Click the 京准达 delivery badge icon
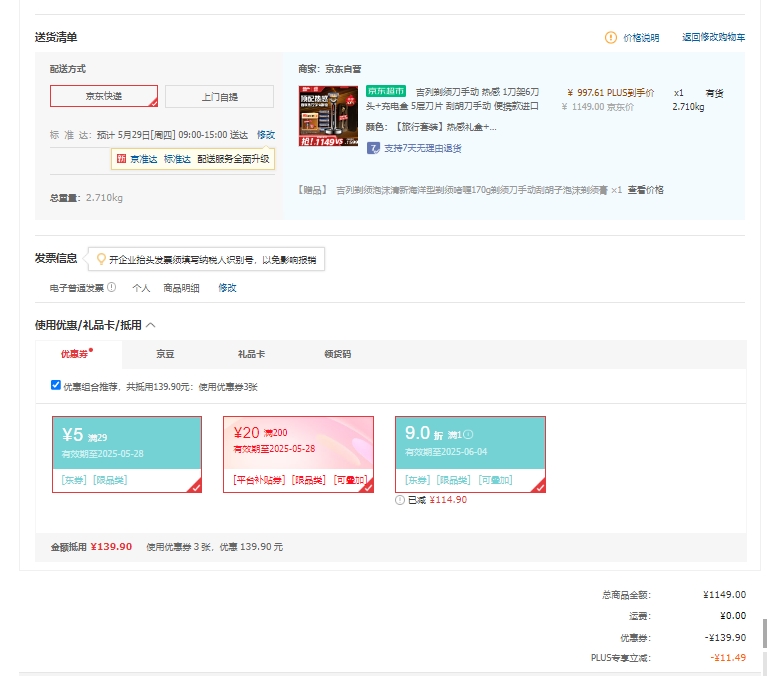This screenshot has height=676, width=767. [122, 159]
